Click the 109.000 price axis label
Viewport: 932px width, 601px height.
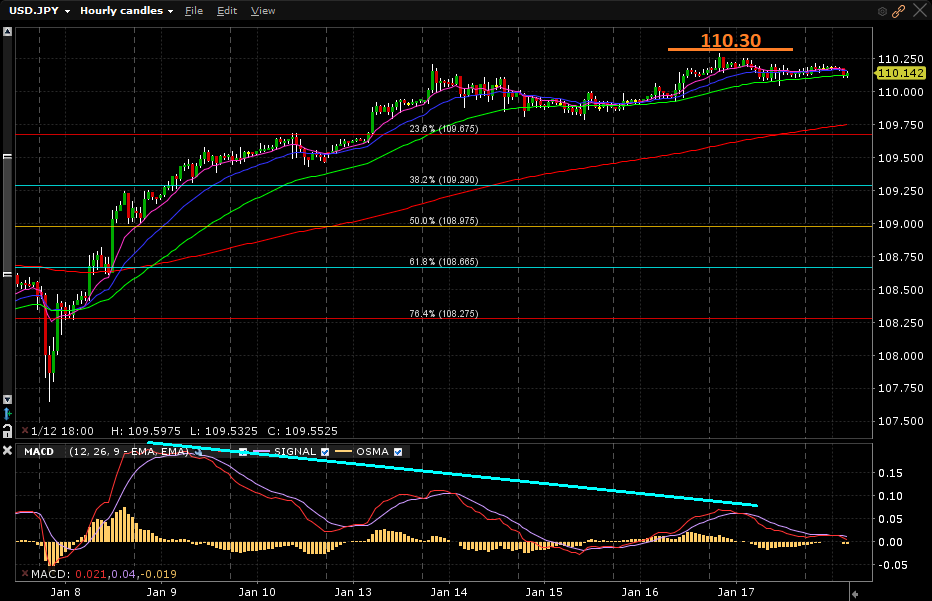click(x=900, y=224)
